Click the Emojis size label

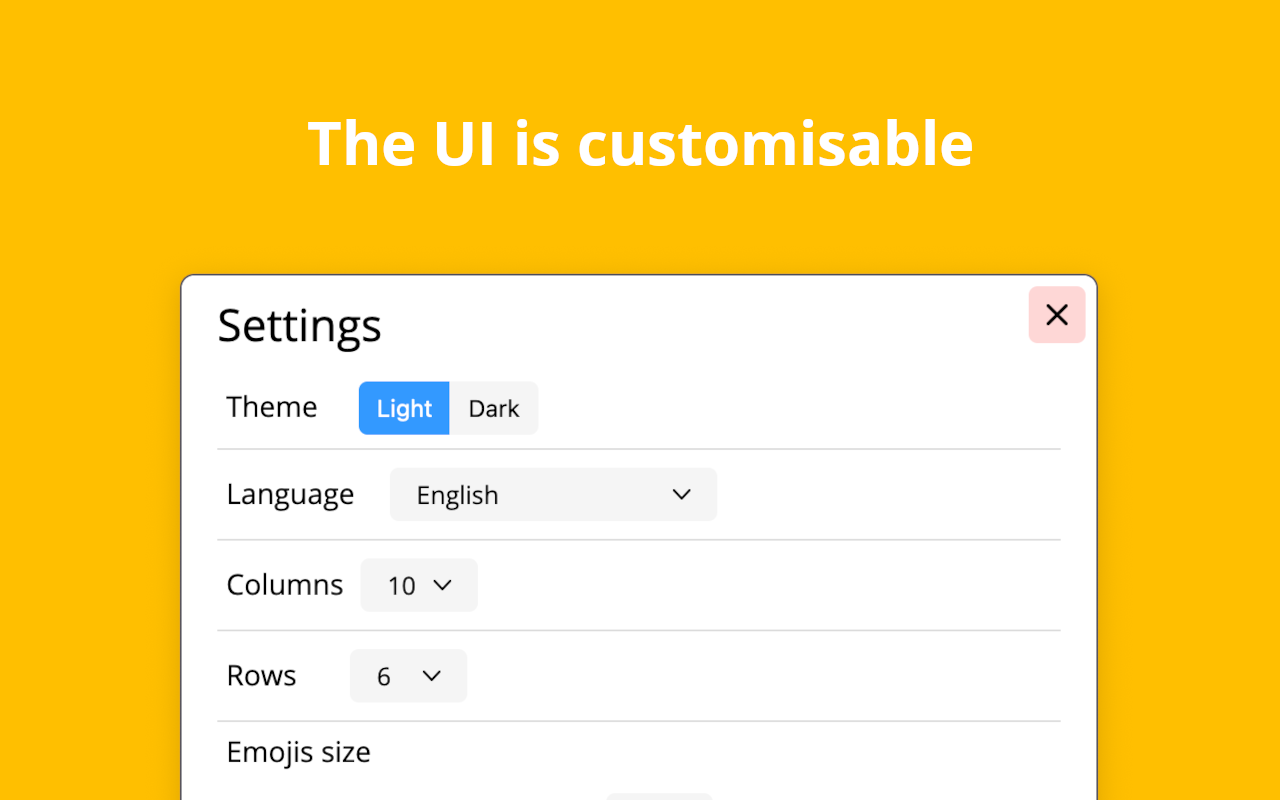[x=299, y=752]
